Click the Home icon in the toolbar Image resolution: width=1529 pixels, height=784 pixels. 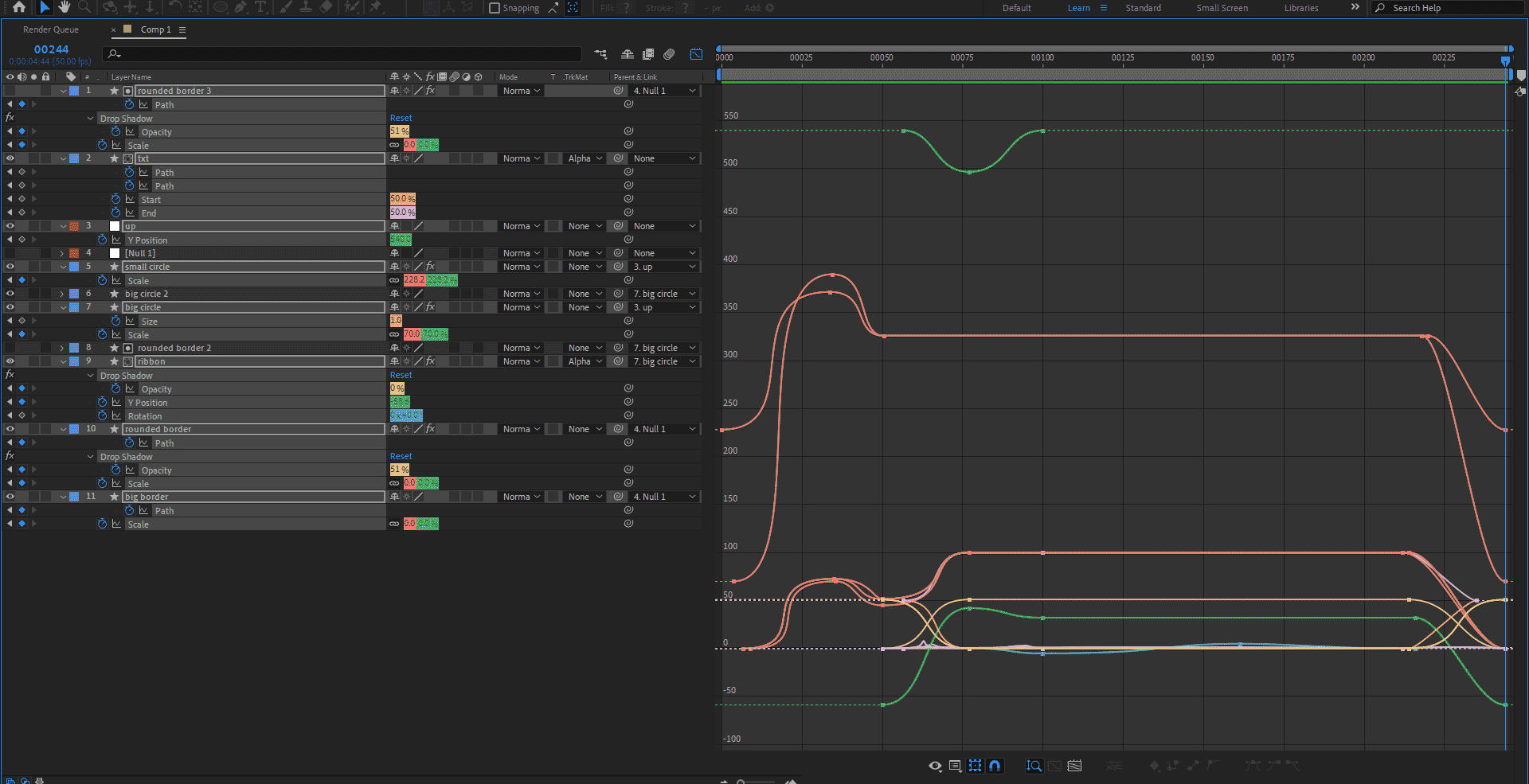(x=19, y=7)
